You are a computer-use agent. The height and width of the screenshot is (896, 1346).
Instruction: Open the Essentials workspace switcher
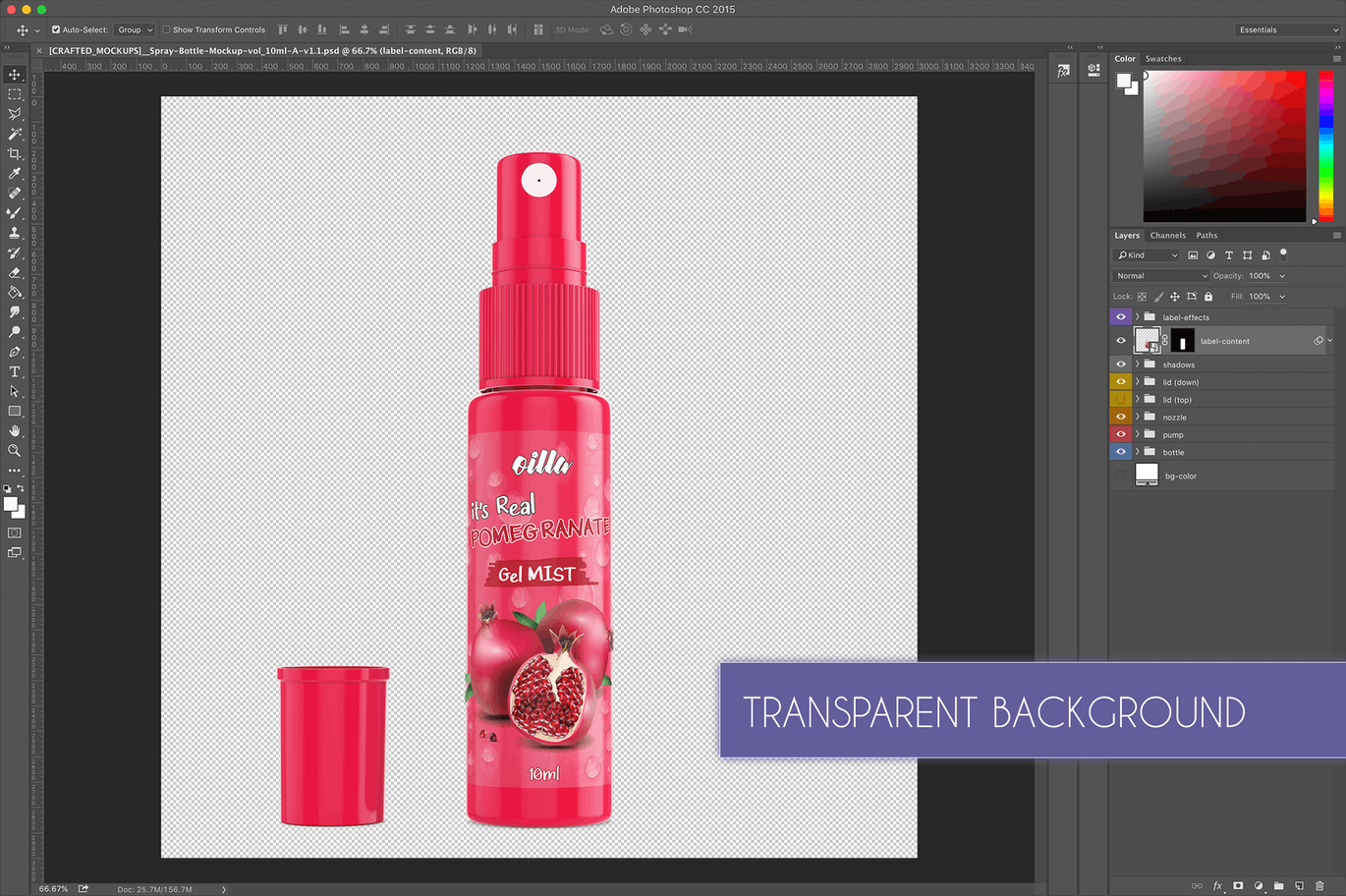click(1285, 29)
